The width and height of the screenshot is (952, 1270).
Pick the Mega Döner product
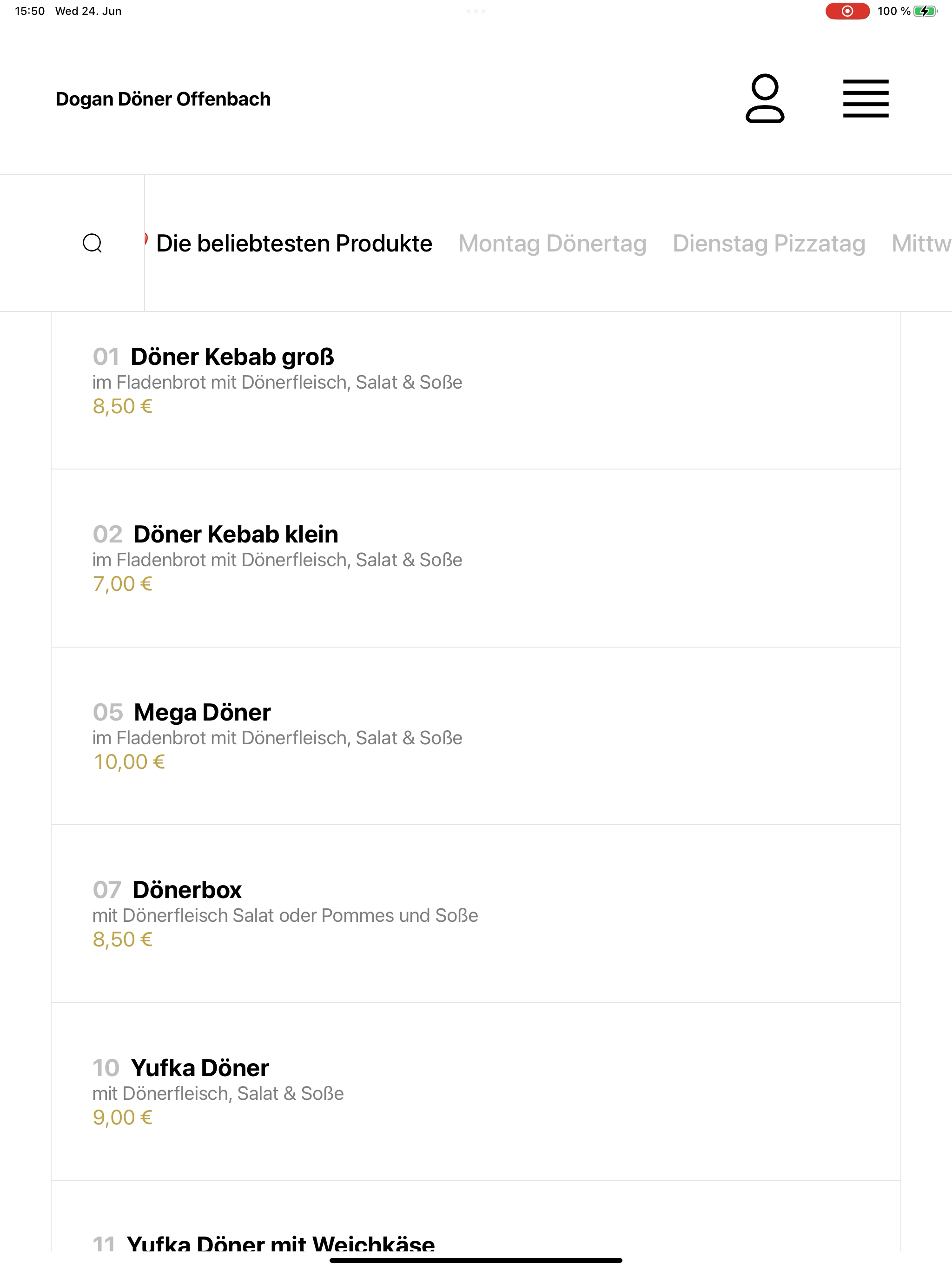[x=476, y=736]
